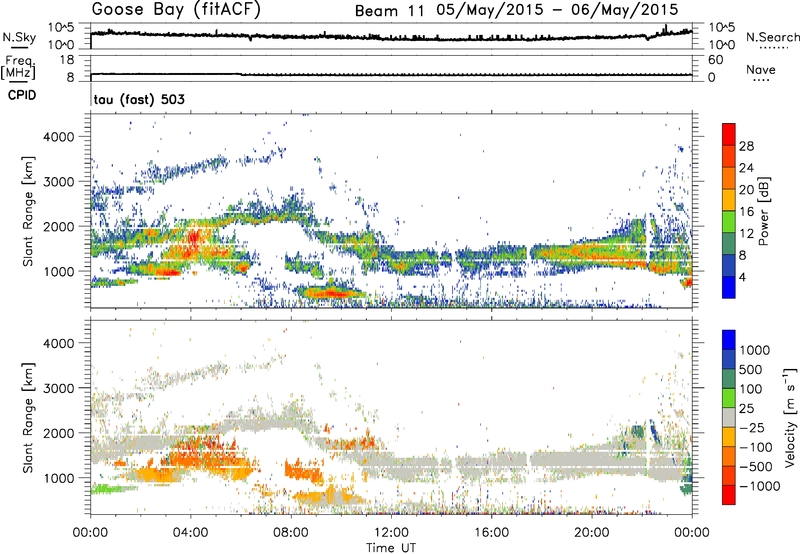This screenshot has width=800, height=554.
Task: Click the 4000 range tick in power panel
Action: point(58,137)
